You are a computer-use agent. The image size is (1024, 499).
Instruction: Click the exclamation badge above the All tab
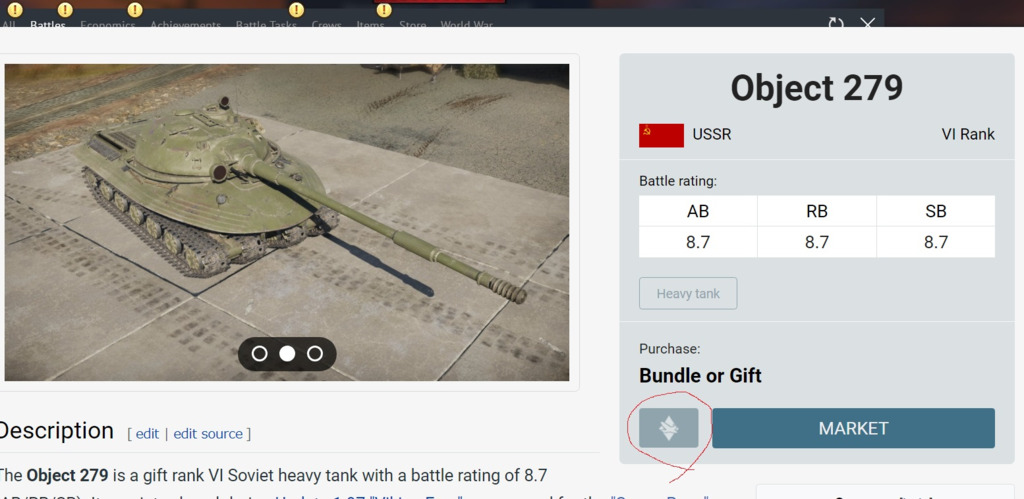pos(14,10)
